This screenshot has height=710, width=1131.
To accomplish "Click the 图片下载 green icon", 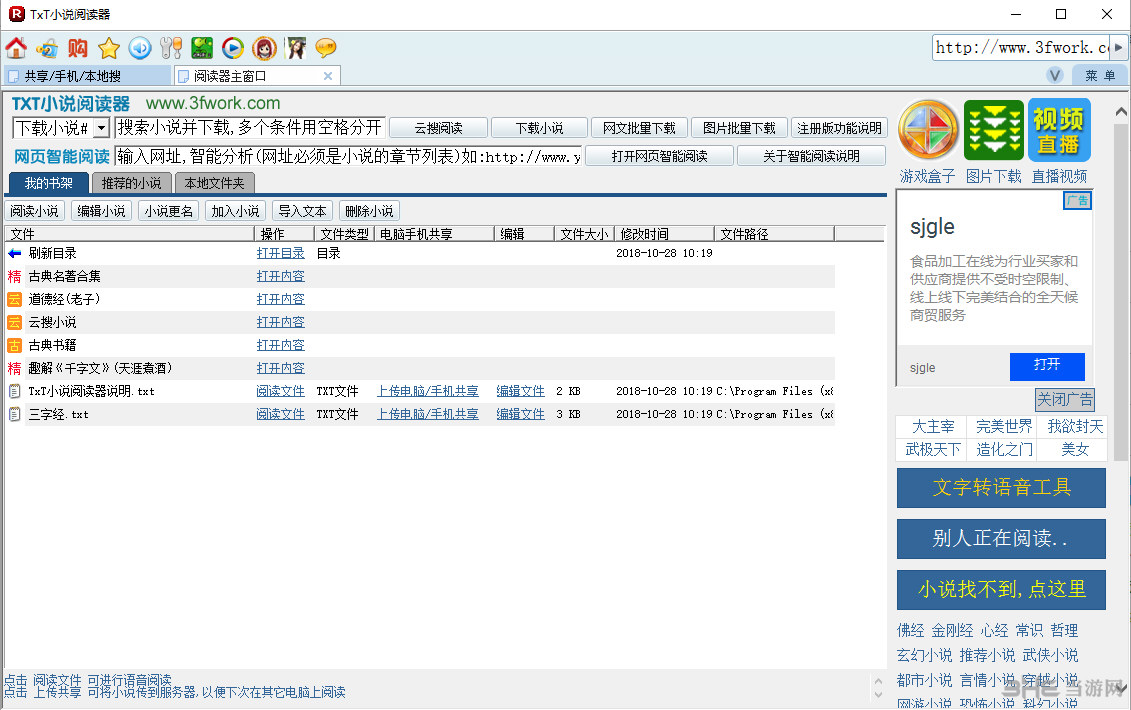I will pyautogui.click(x=993, y=130).
